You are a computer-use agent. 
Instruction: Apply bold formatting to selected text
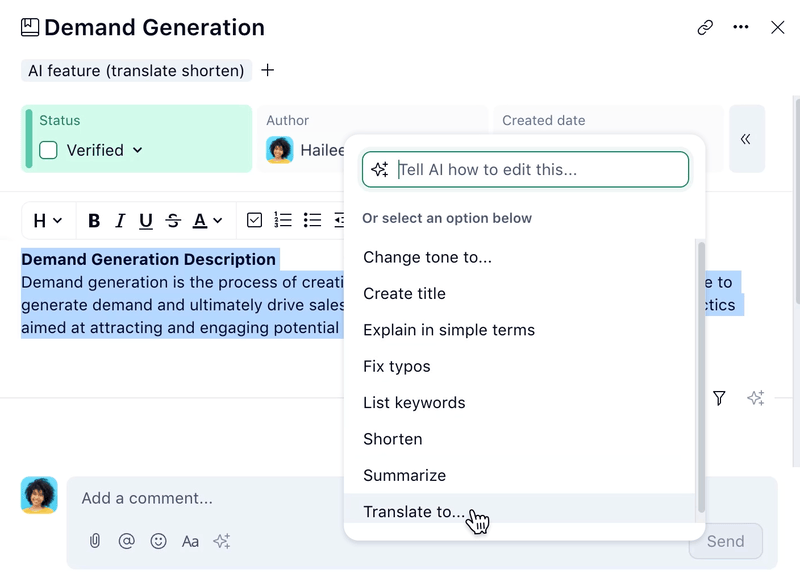(94, 220)
